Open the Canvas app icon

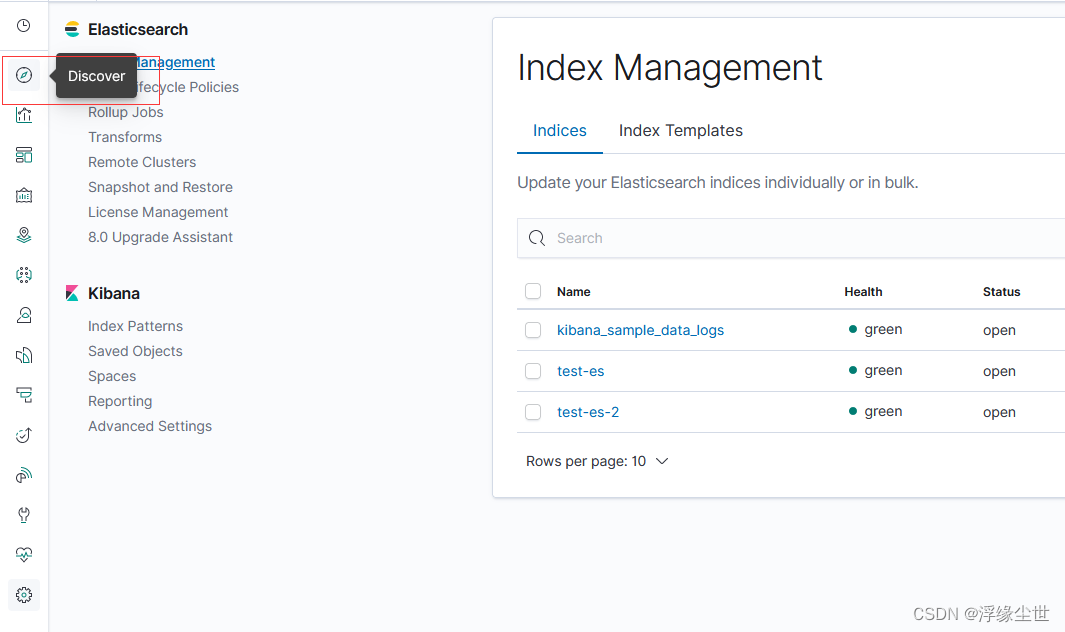(24, 196)
